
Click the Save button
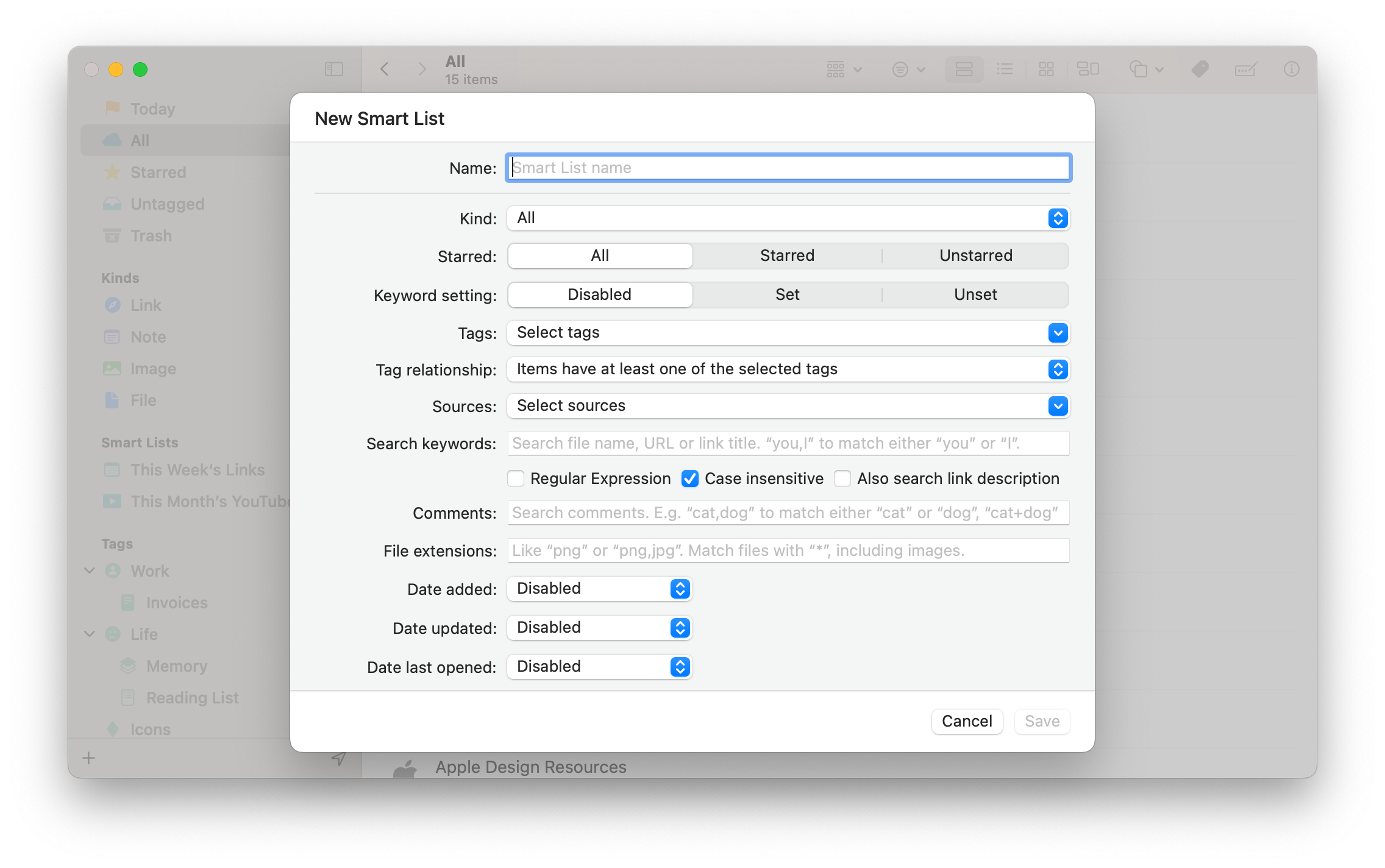point(1042,721)
